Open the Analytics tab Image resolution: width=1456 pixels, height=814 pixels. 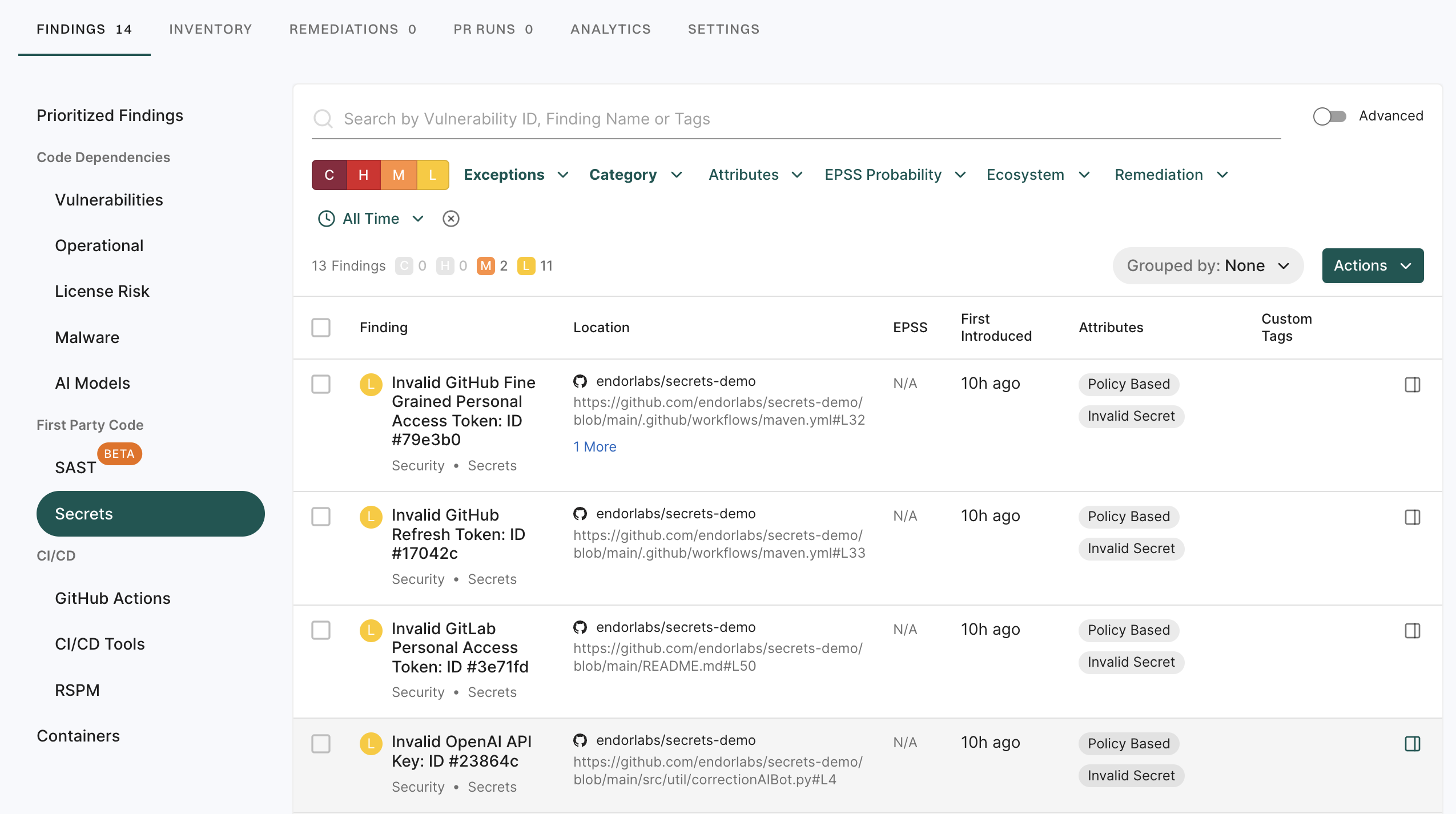[x=610, y=29]
